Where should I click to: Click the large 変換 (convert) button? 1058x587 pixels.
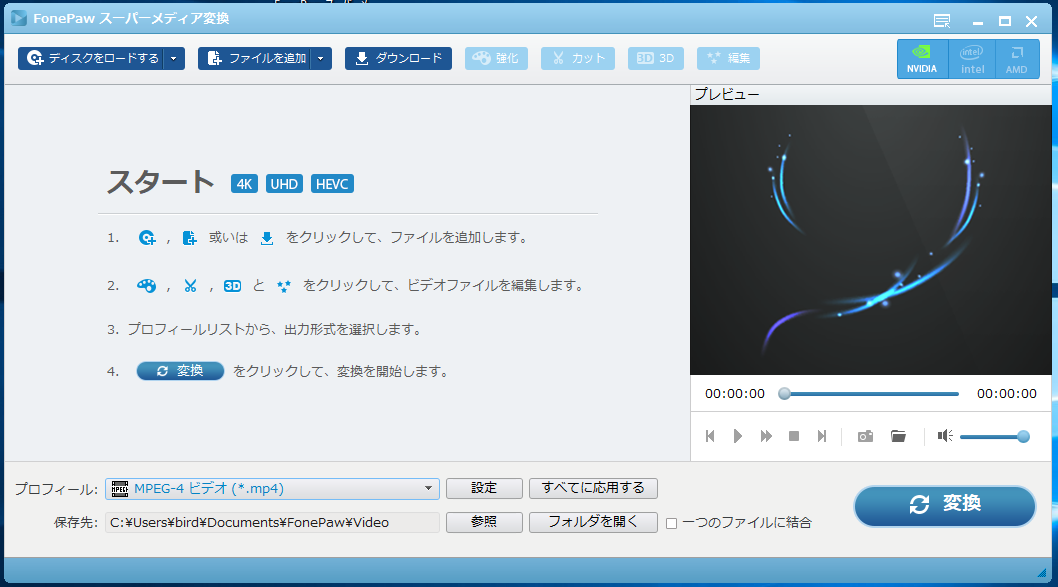[945, 505]
